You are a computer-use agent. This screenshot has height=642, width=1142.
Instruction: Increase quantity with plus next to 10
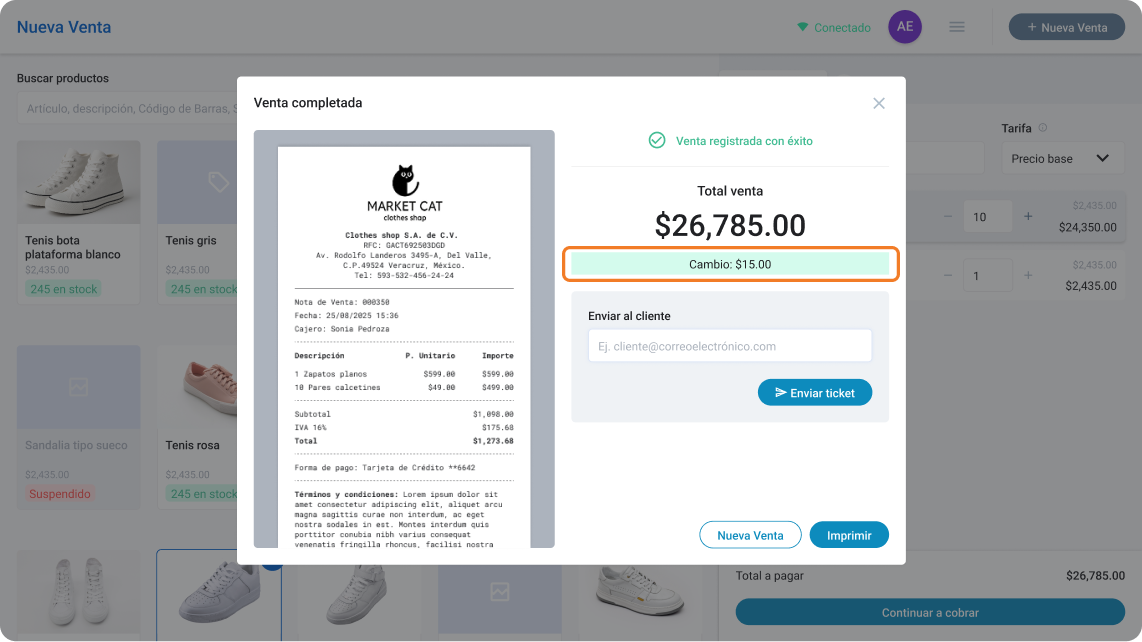(x=1028, y=216)
